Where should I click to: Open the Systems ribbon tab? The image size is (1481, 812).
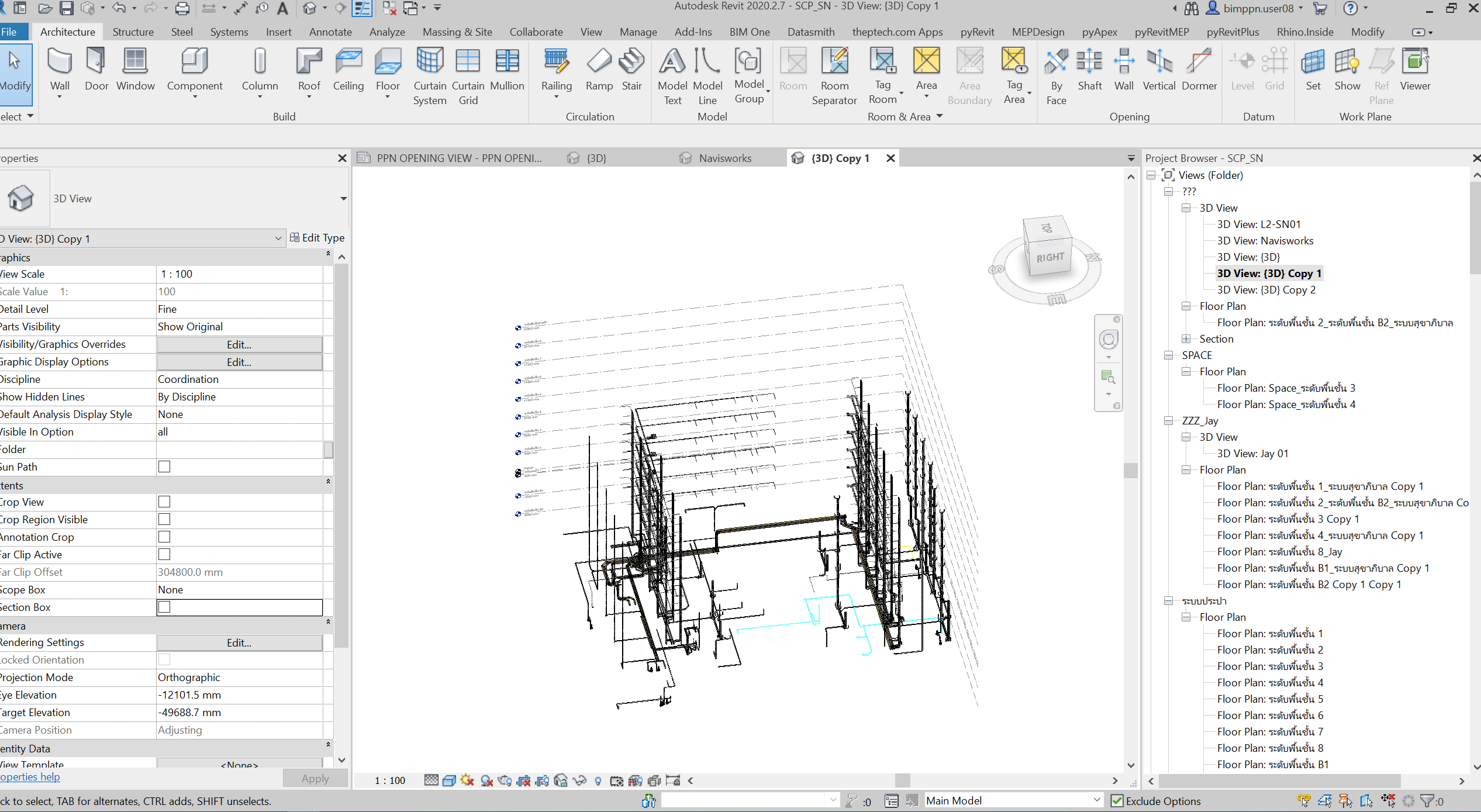click(229, 32)
